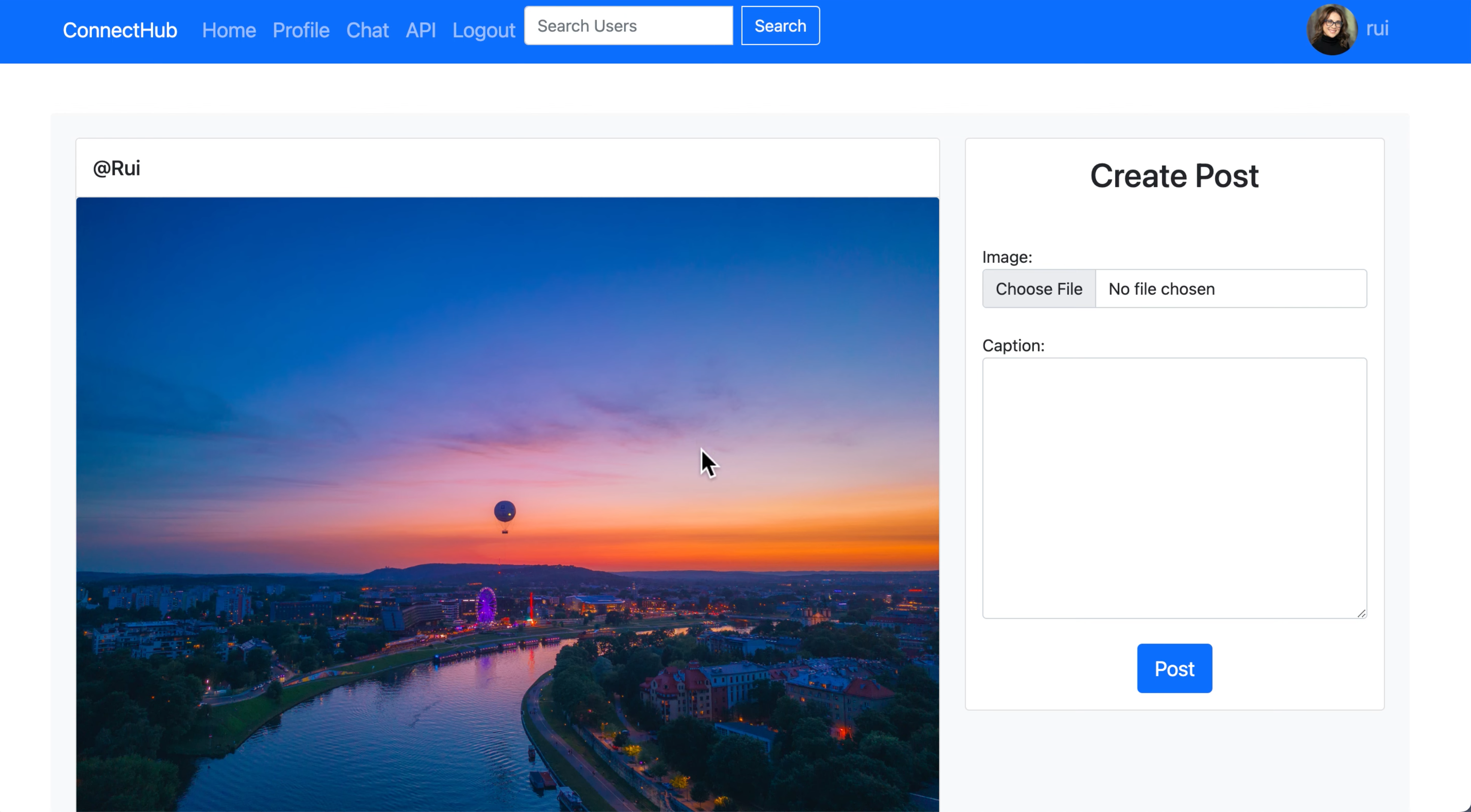This screenshot has width=1471, height=812.
Task: Click the rui username in navbar
Action: pyautogui.click(x=1377, y=29)
